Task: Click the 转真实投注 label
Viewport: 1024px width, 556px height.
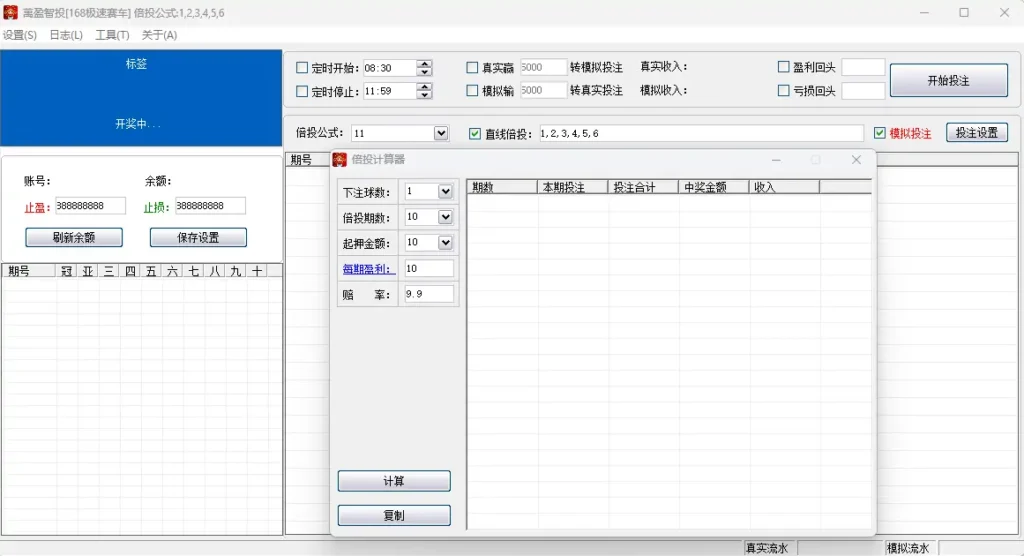Action: 596,90
